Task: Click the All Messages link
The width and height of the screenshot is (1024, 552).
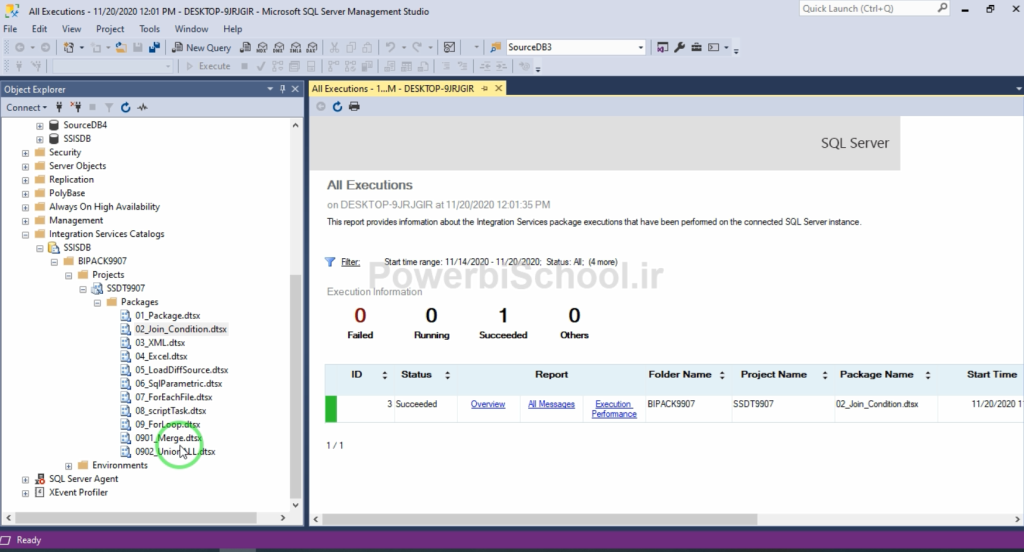Action: (551, 404)
